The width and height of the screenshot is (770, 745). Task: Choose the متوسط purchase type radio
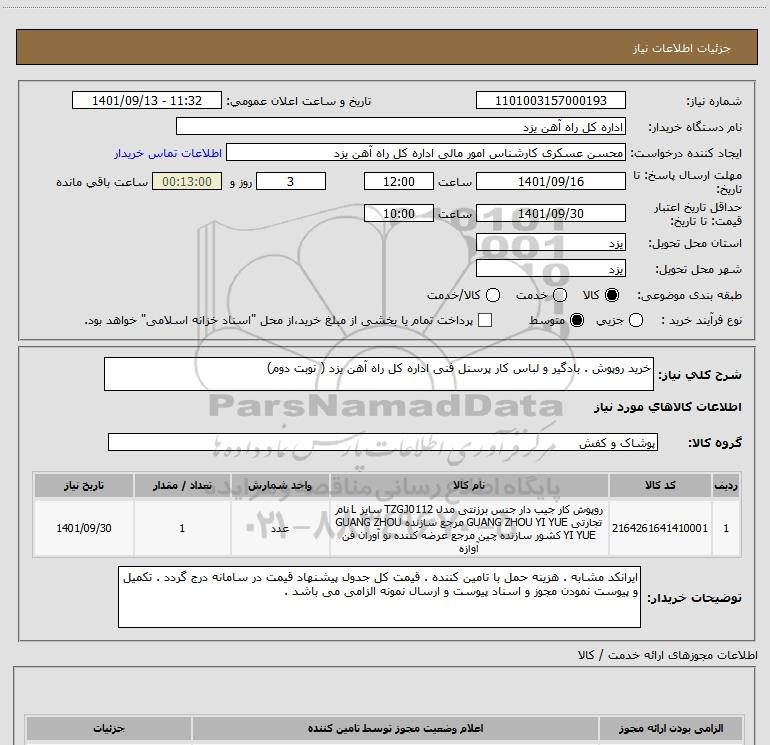click(577, 320)
